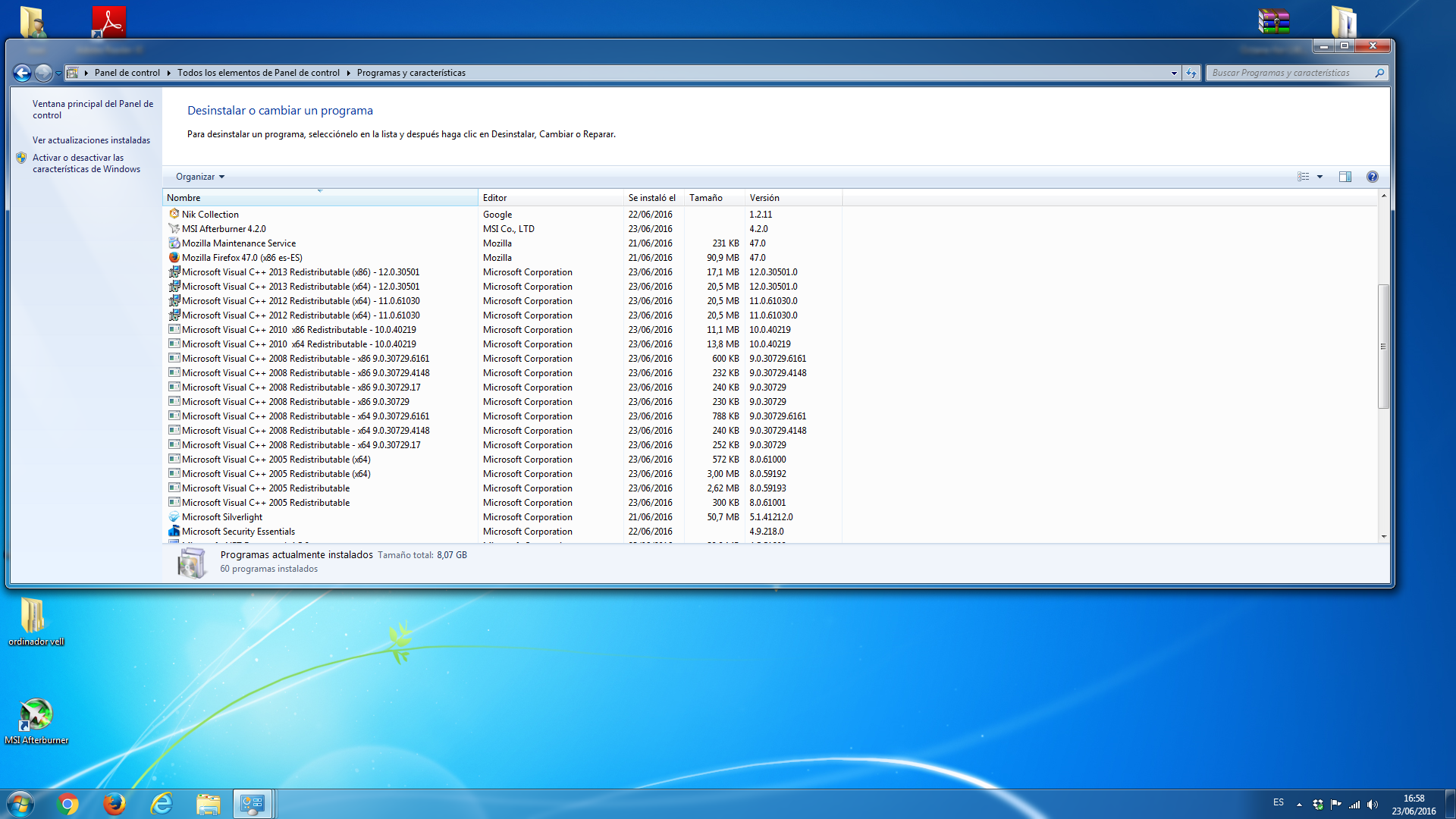Click the search programs input field
Viewport: 1456px width, 819px height.
pos(1289,73)
